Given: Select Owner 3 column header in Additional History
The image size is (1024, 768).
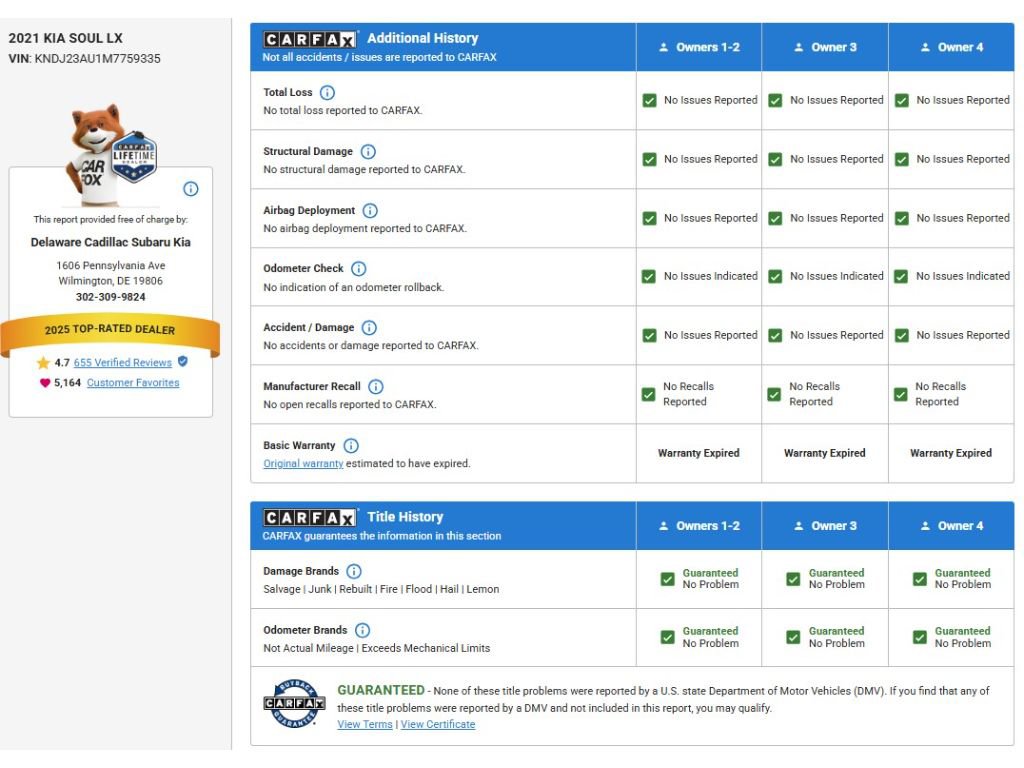Looking at the screenshot, I should 825,47.
